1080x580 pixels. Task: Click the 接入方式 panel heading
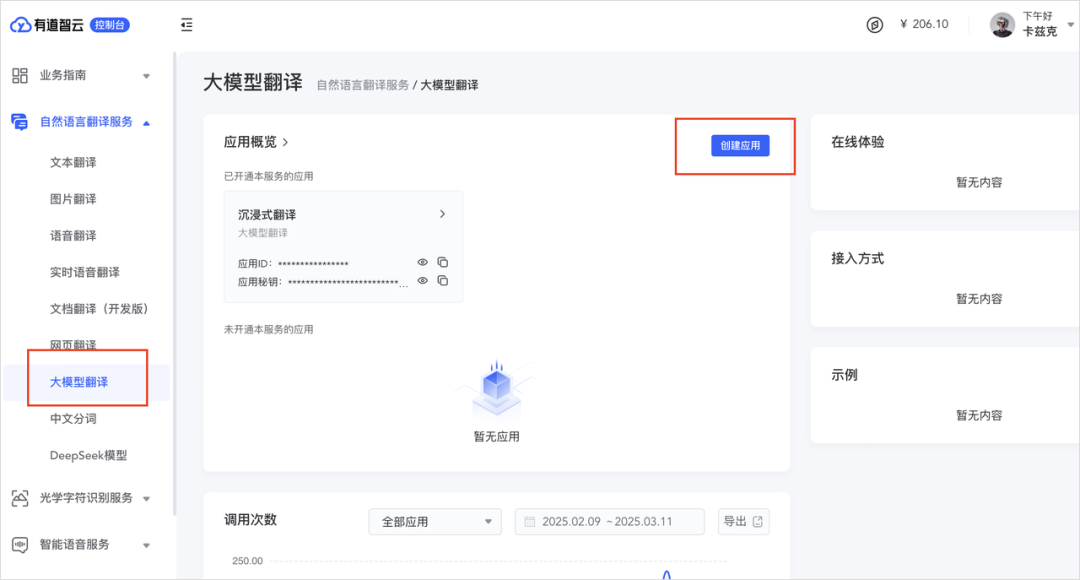tap(858, 259)
